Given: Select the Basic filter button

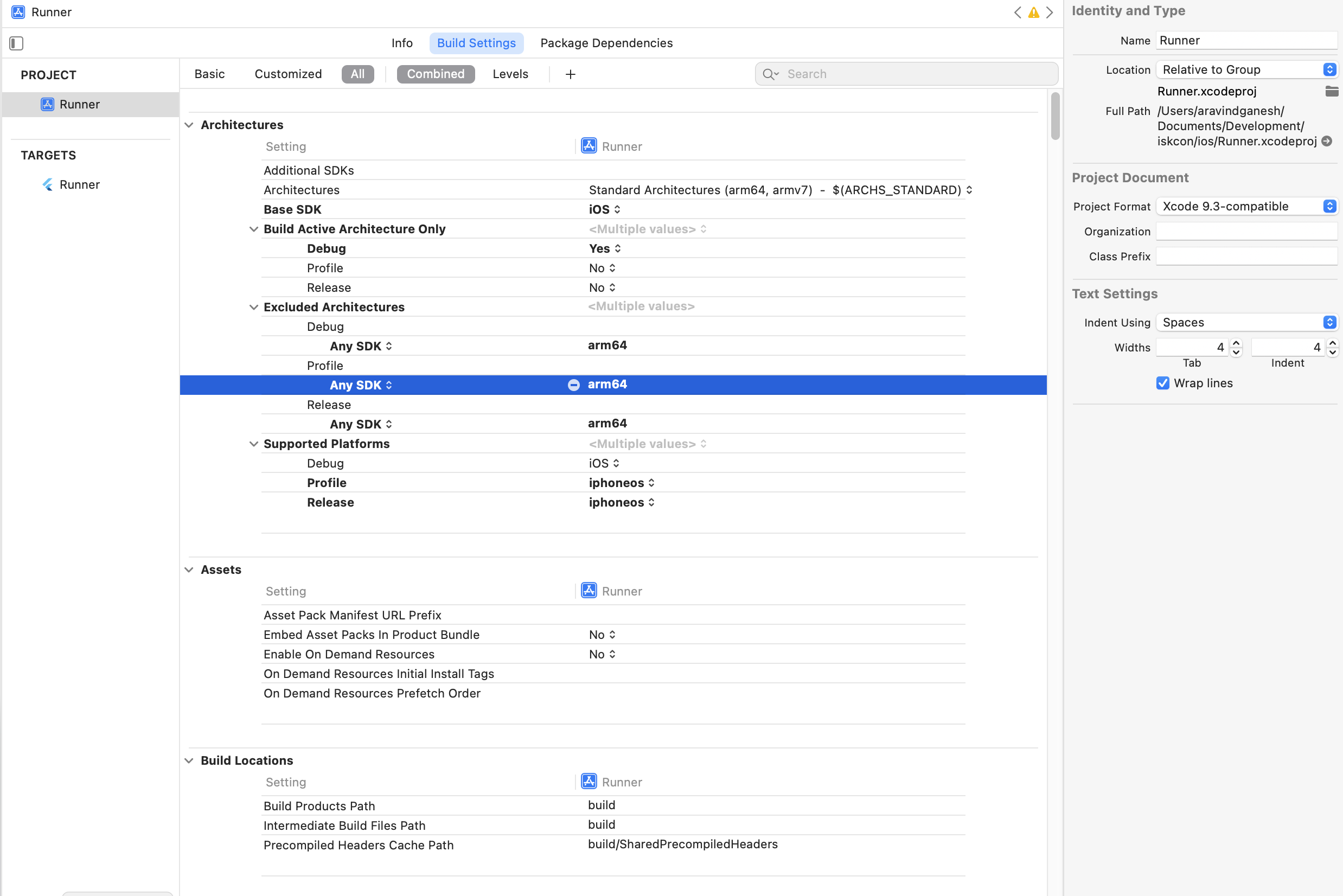Looking at the screenshot, I should point(209,74).
